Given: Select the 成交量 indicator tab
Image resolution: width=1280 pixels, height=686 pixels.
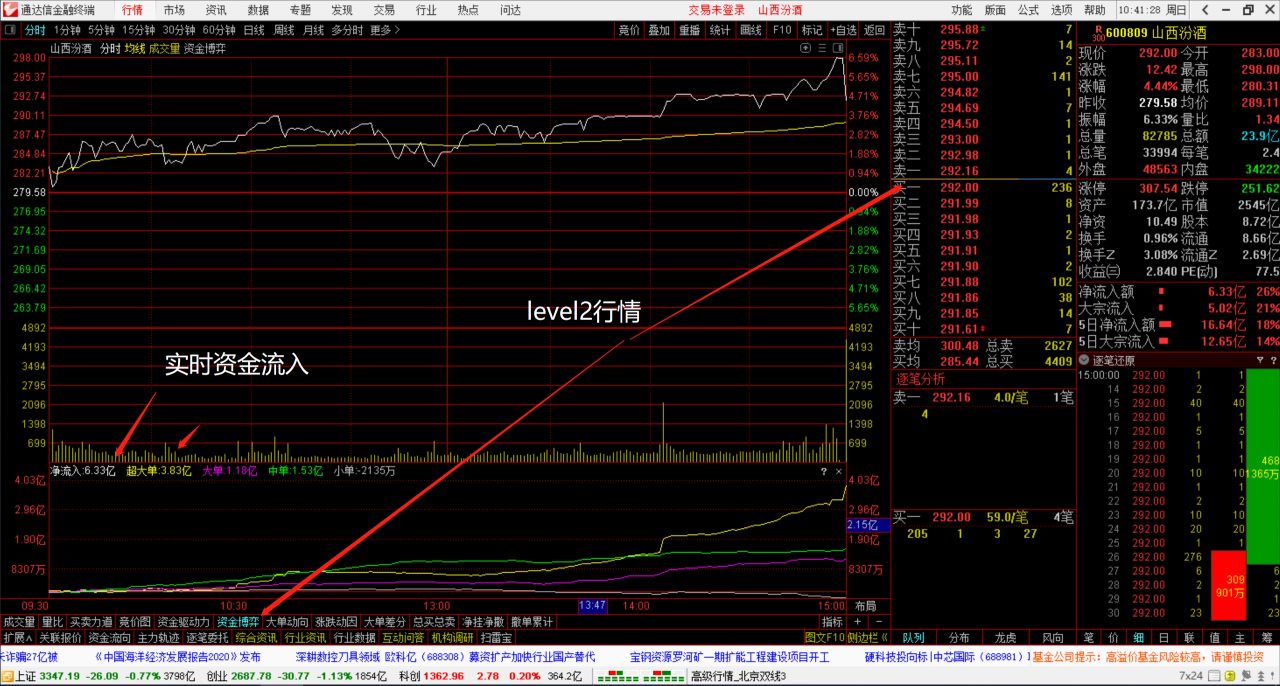Looking at the screenshot, I should tap(19, 622).
